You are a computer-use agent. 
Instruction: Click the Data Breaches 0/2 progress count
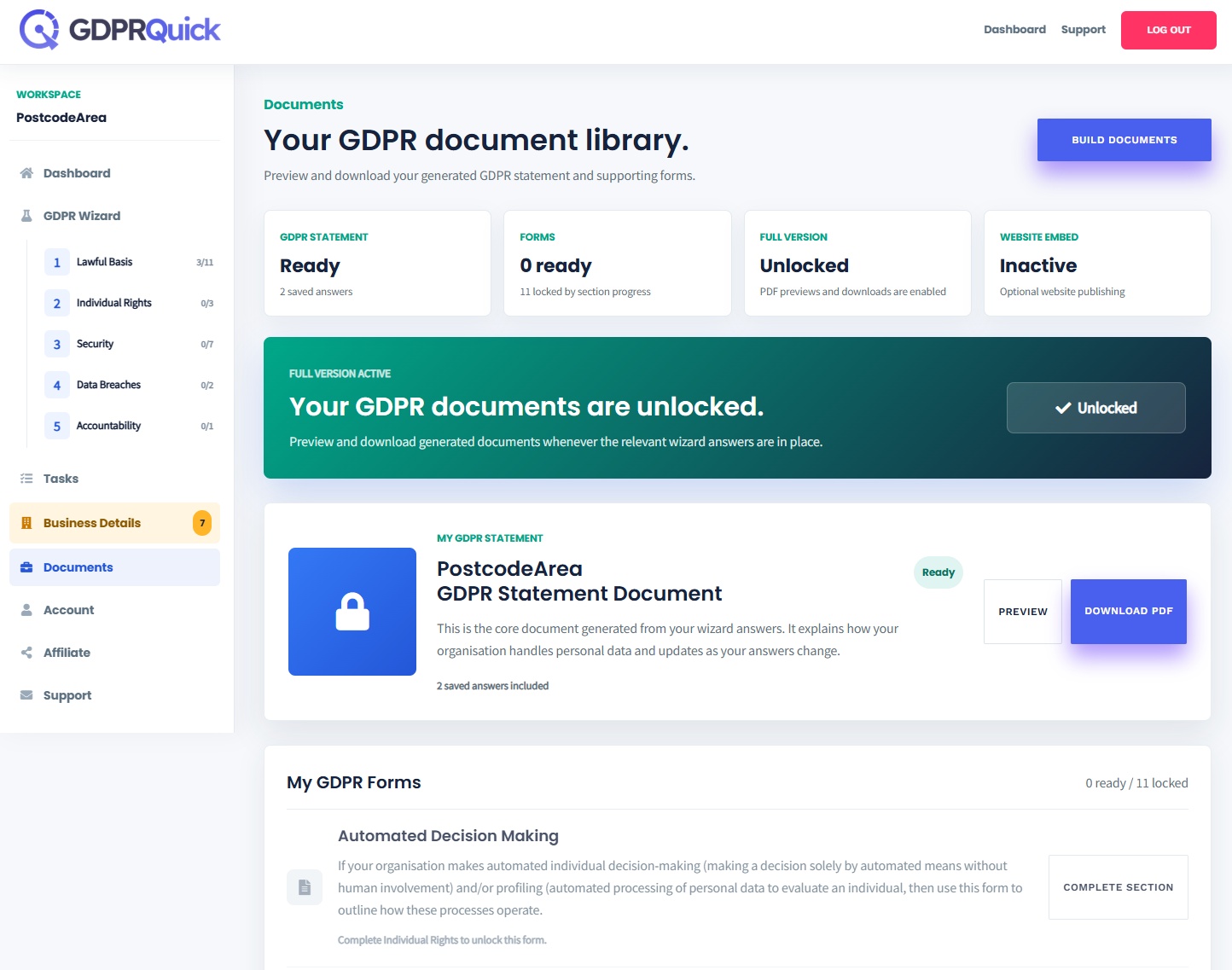[206, 386]
